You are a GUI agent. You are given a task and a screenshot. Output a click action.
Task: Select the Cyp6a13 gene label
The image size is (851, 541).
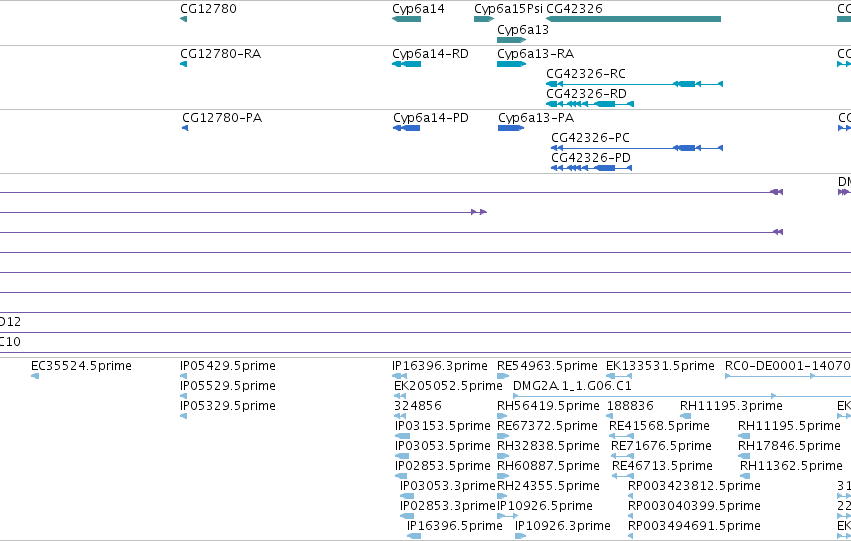523,30
